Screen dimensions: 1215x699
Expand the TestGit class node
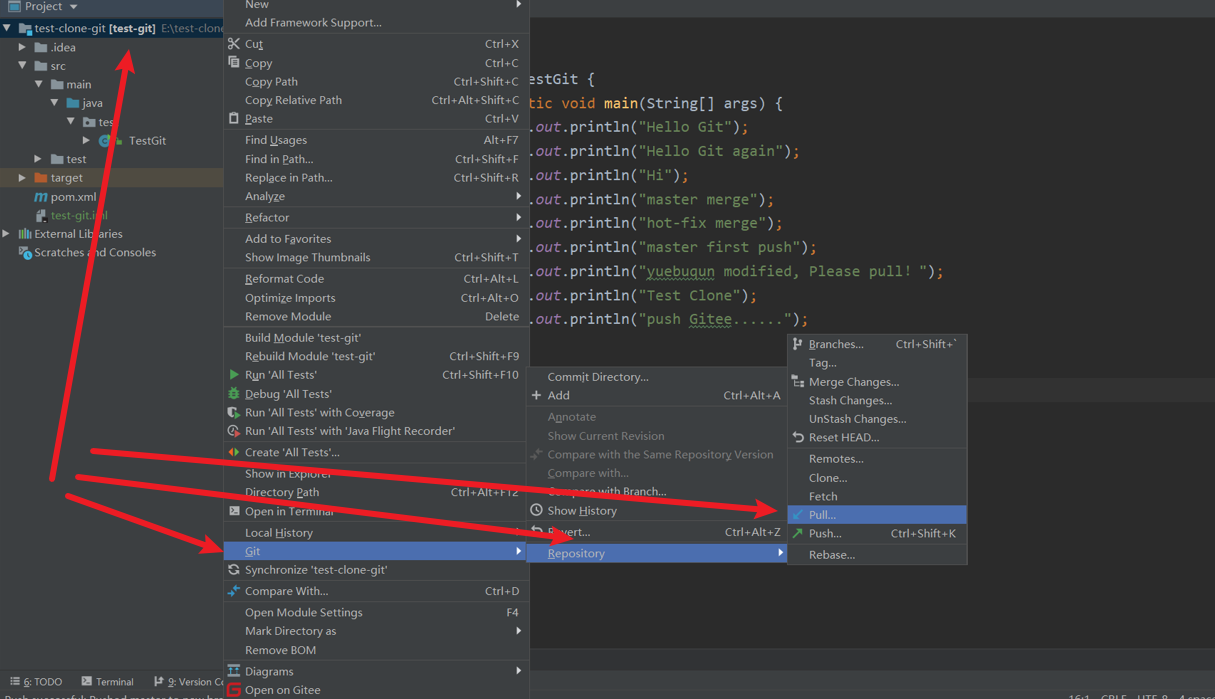[87, 141]
